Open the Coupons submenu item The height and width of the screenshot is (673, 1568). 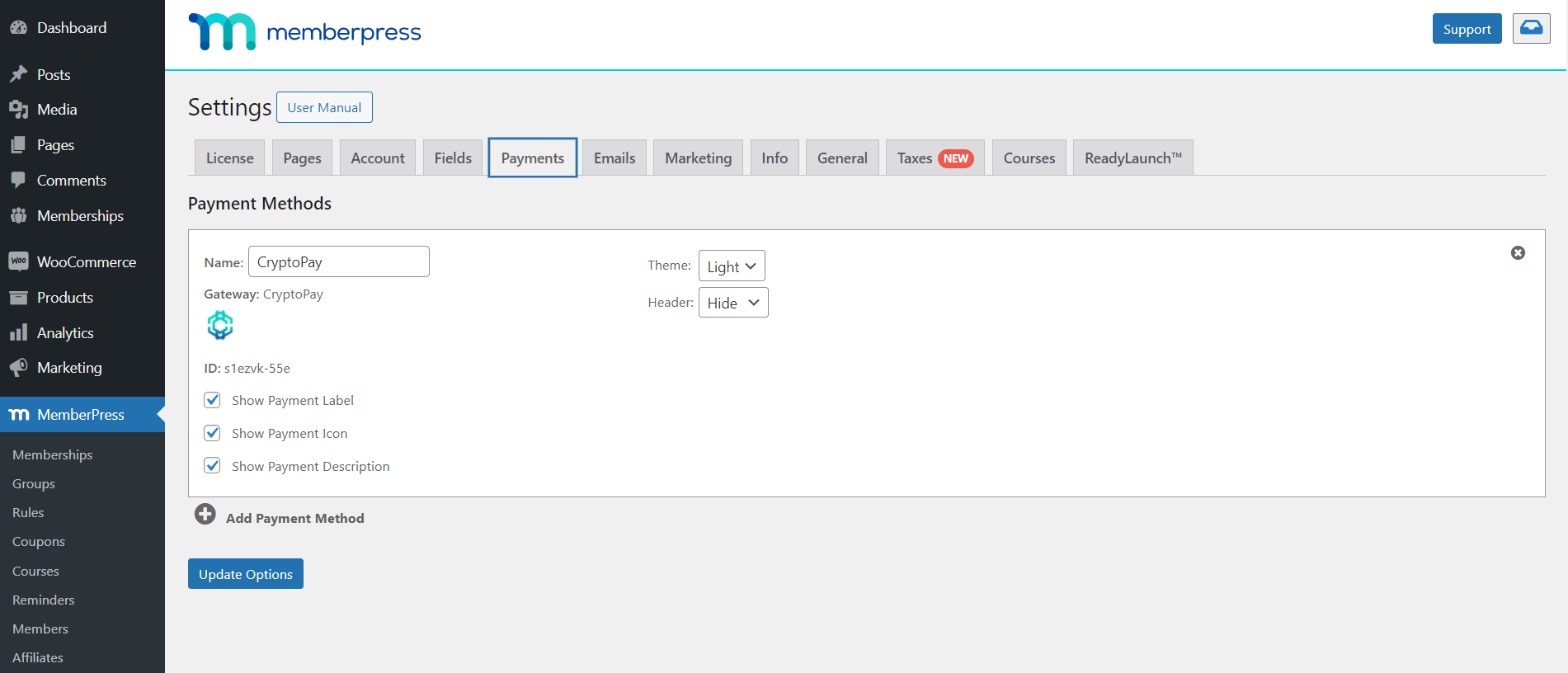[x=39, y=541]
